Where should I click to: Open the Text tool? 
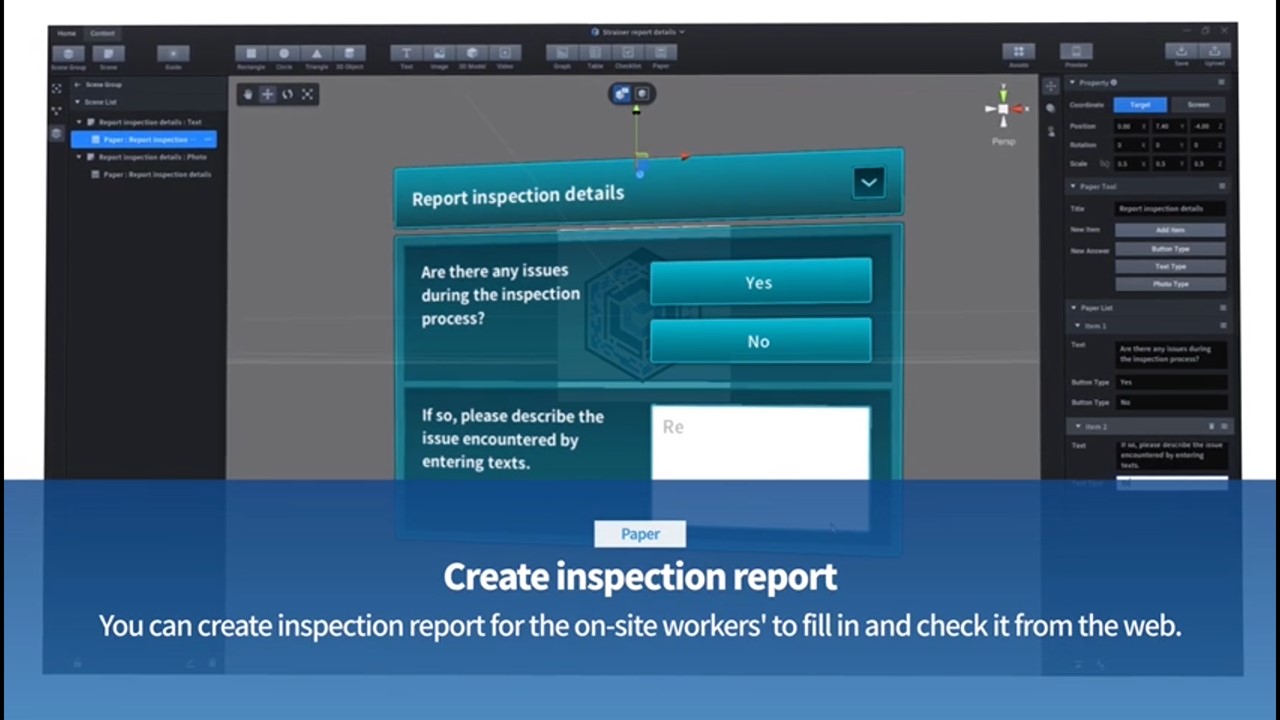click(406, 53)
